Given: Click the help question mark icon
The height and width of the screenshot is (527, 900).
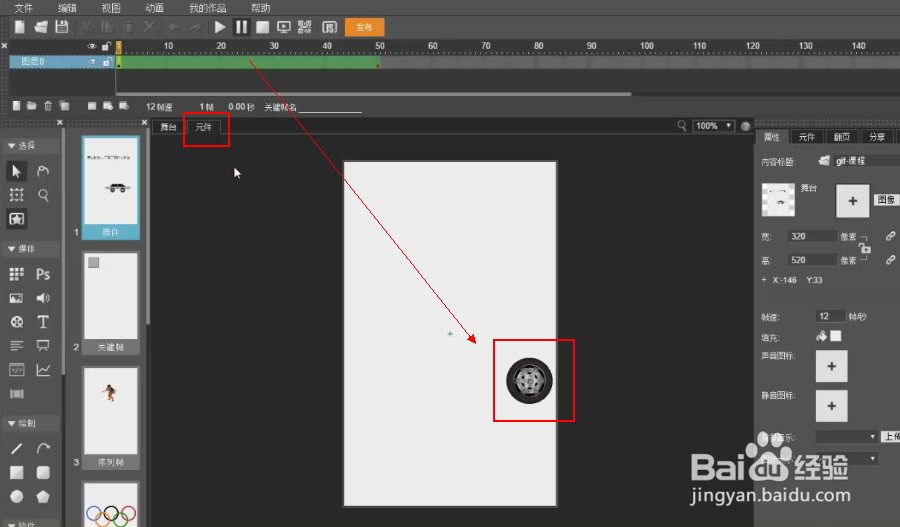Looking at the screenshot, I should [746, 126].
